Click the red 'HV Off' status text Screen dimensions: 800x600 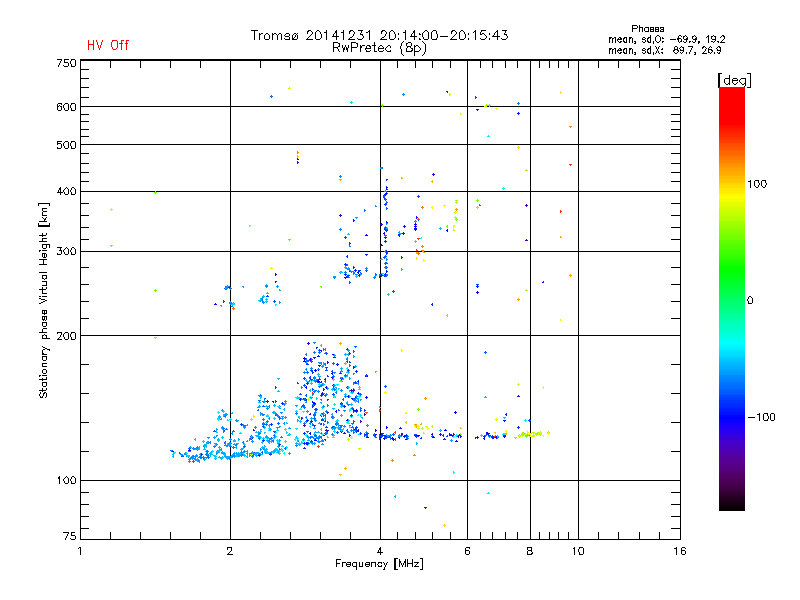[x=108, y=45]
